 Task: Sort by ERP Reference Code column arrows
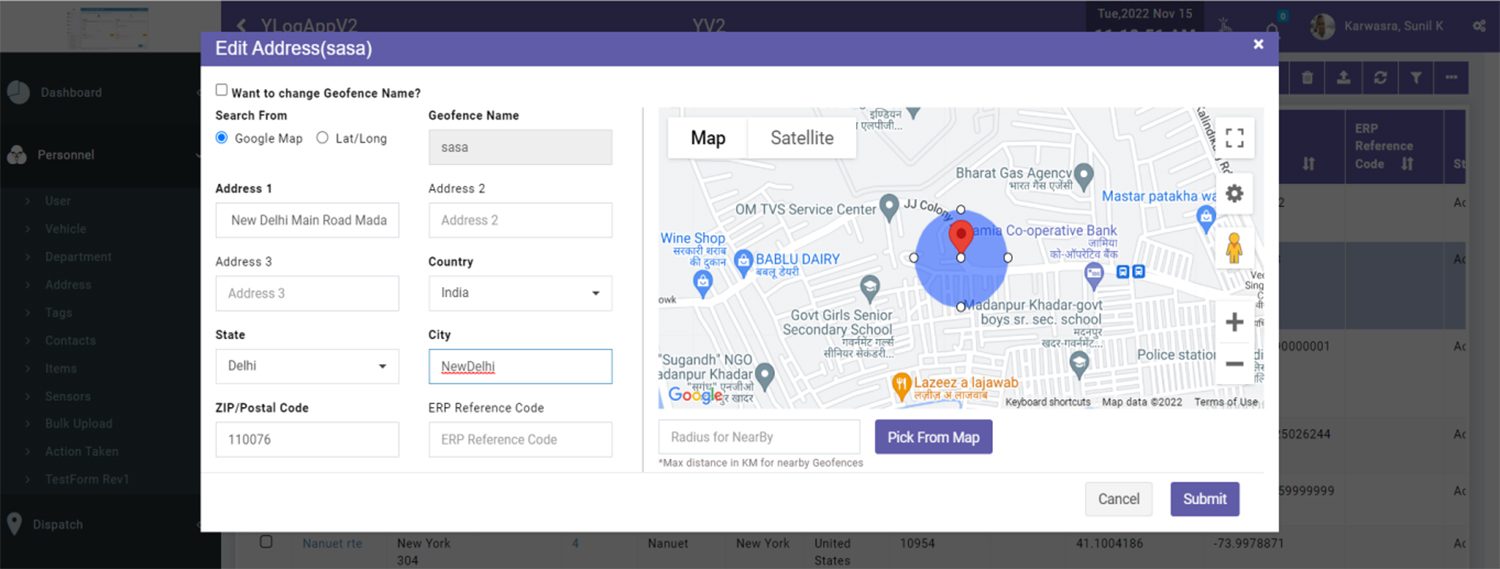(1407, 164)
